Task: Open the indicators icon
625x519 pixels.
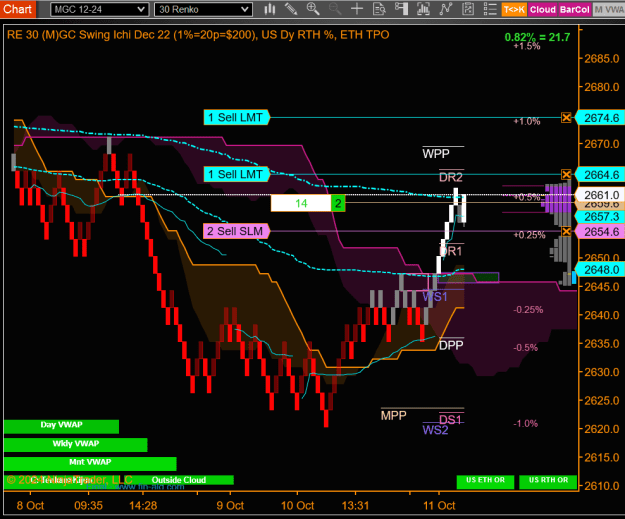Action: (446, 9)
